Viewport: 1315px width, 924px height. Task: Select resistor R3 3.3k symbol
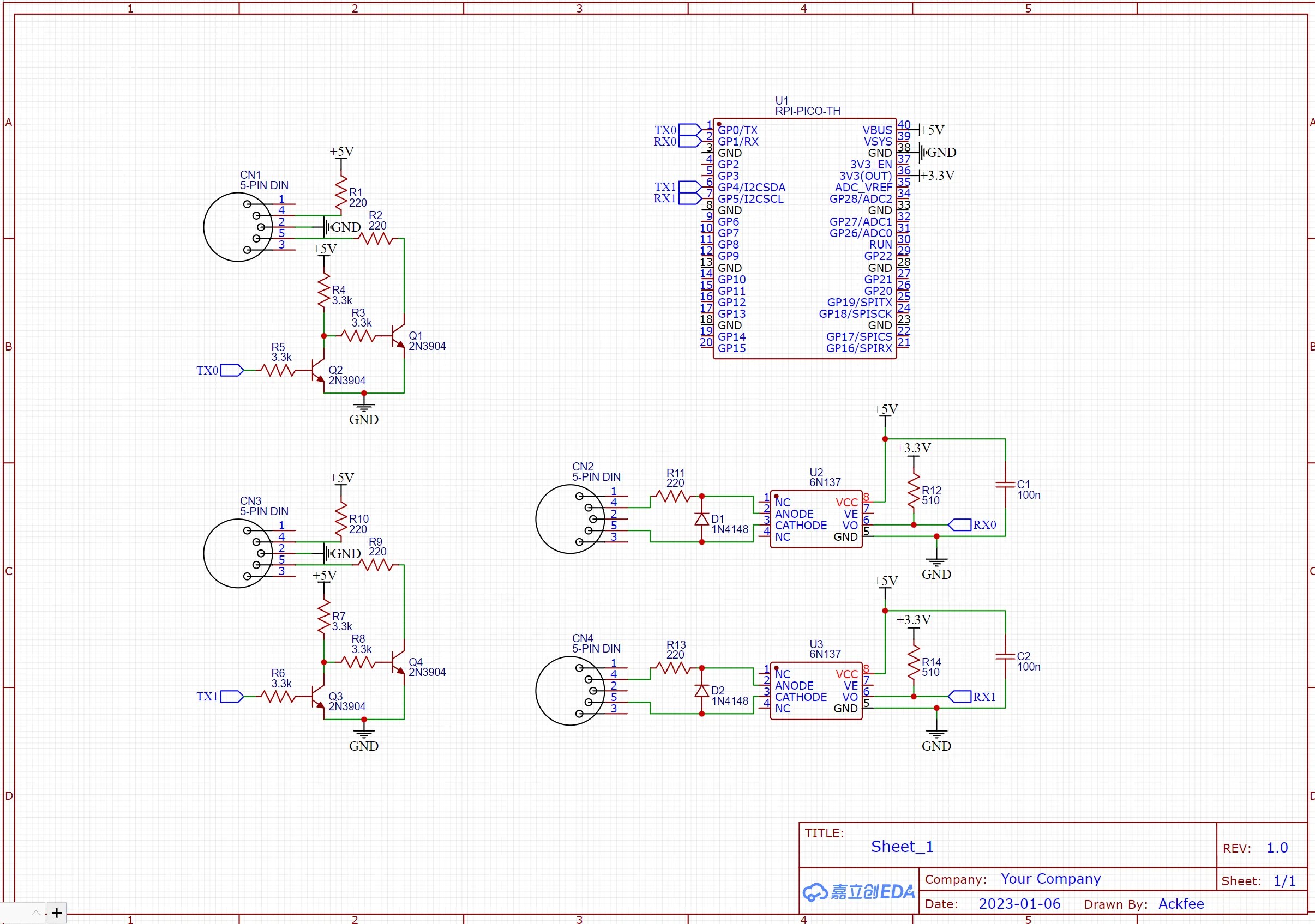tap(358, 336)
